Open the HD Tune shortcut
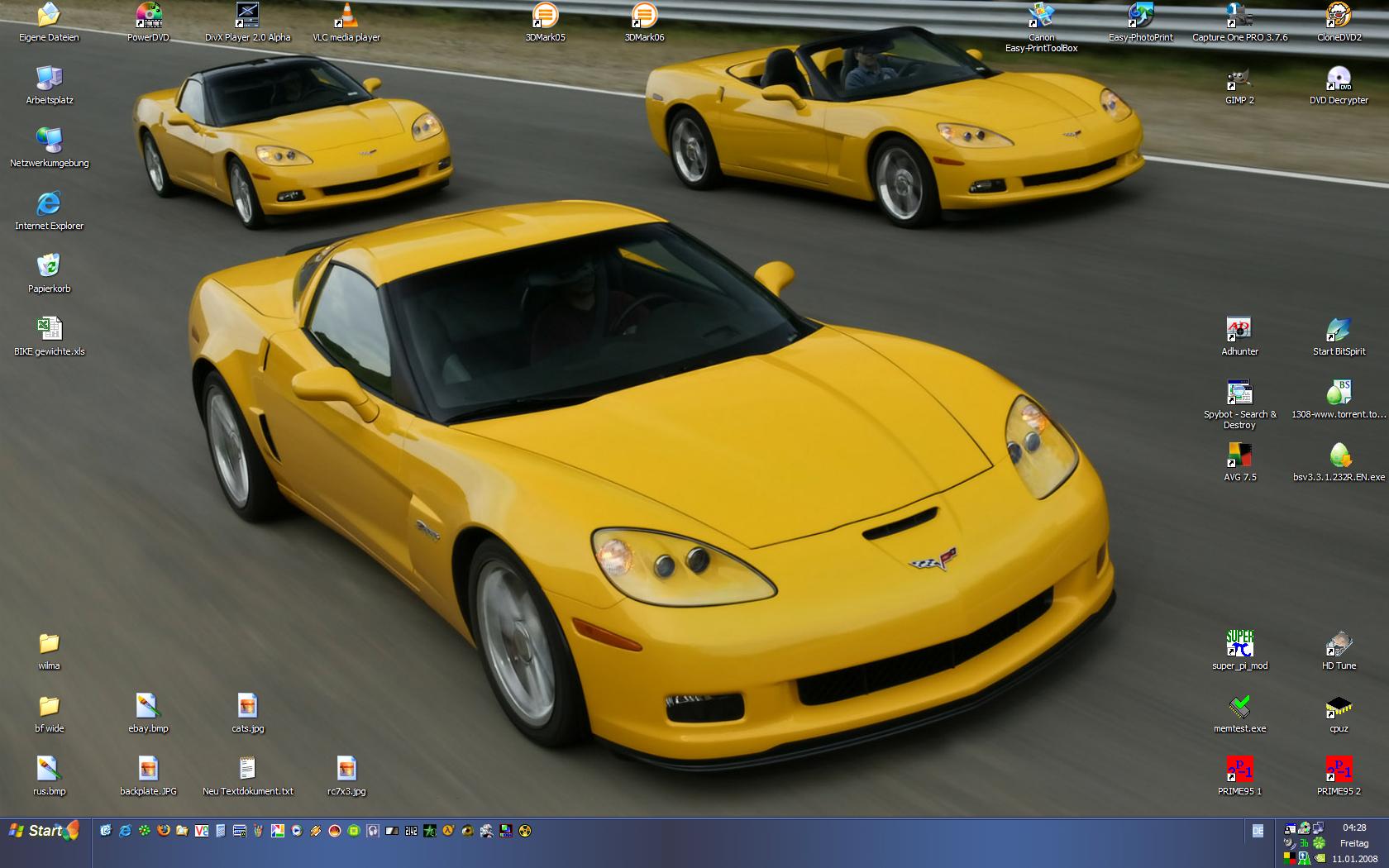The height and width of the screenshot is (868, 1389). coord(1338,644)
